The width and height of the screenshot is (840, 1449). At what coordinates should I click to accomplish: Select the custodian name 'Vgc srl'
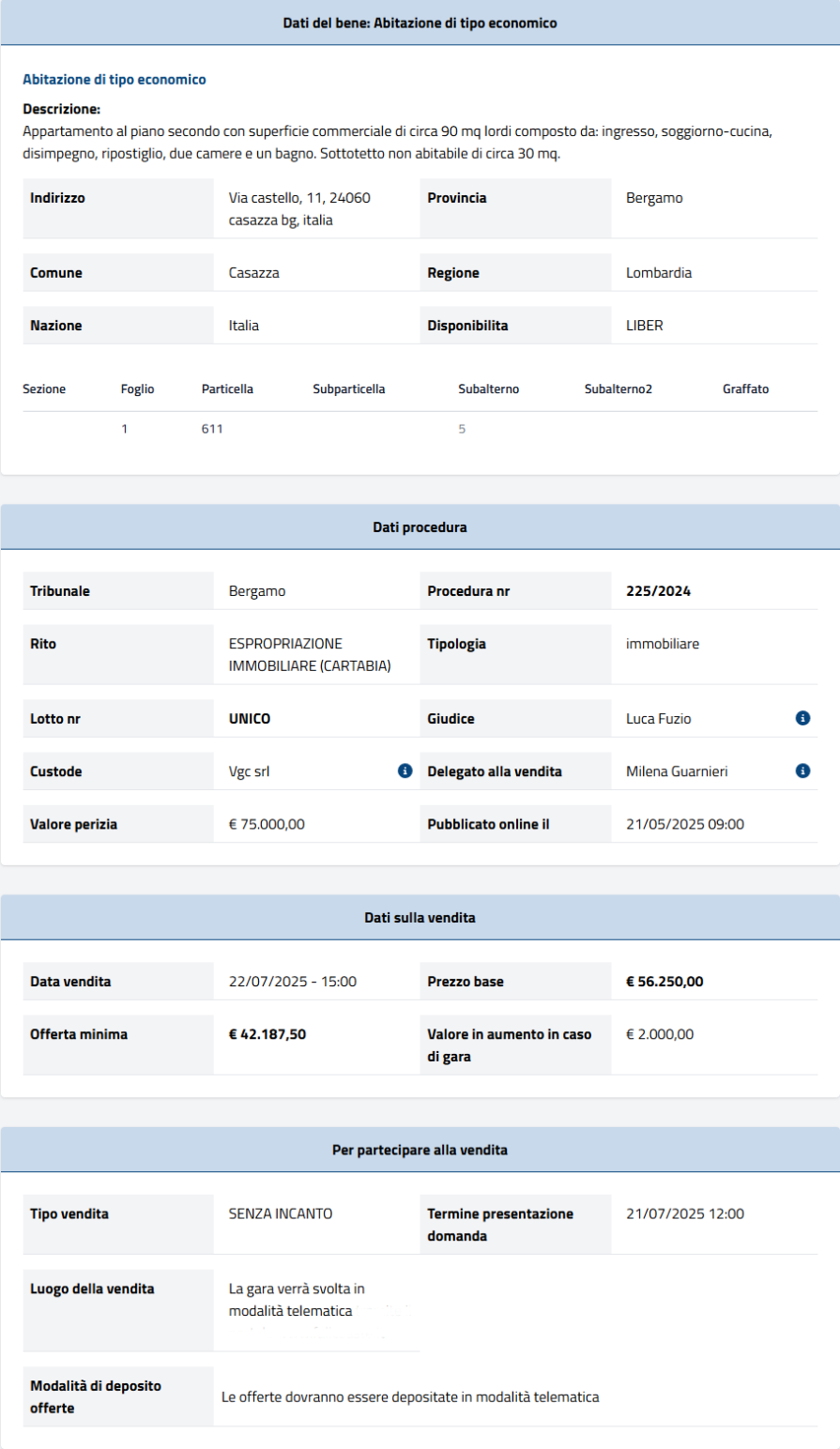pos(250,771)
